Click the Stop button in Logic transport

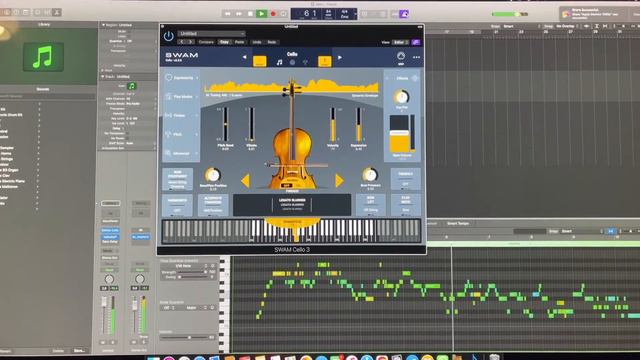[x=250, y=13]
